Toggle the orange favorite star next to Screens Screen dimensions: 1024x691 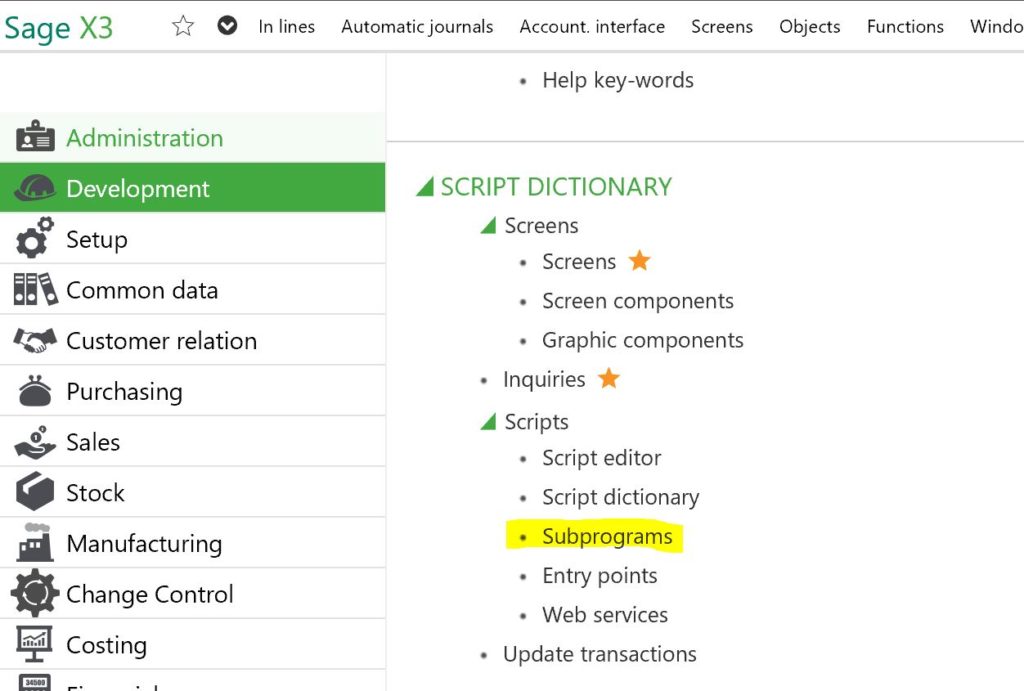pos(640,261)
